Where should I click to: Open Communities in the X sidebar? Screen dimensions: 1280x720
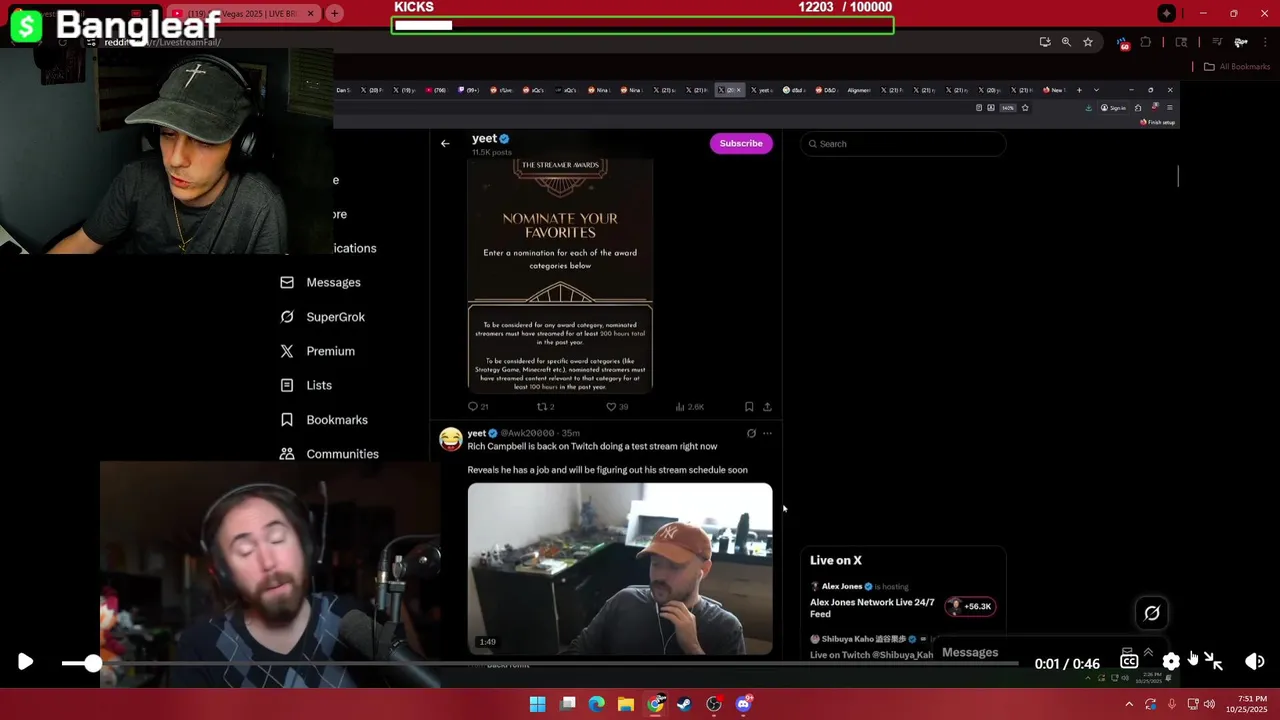pyautogui.click(x=329, y=454)
